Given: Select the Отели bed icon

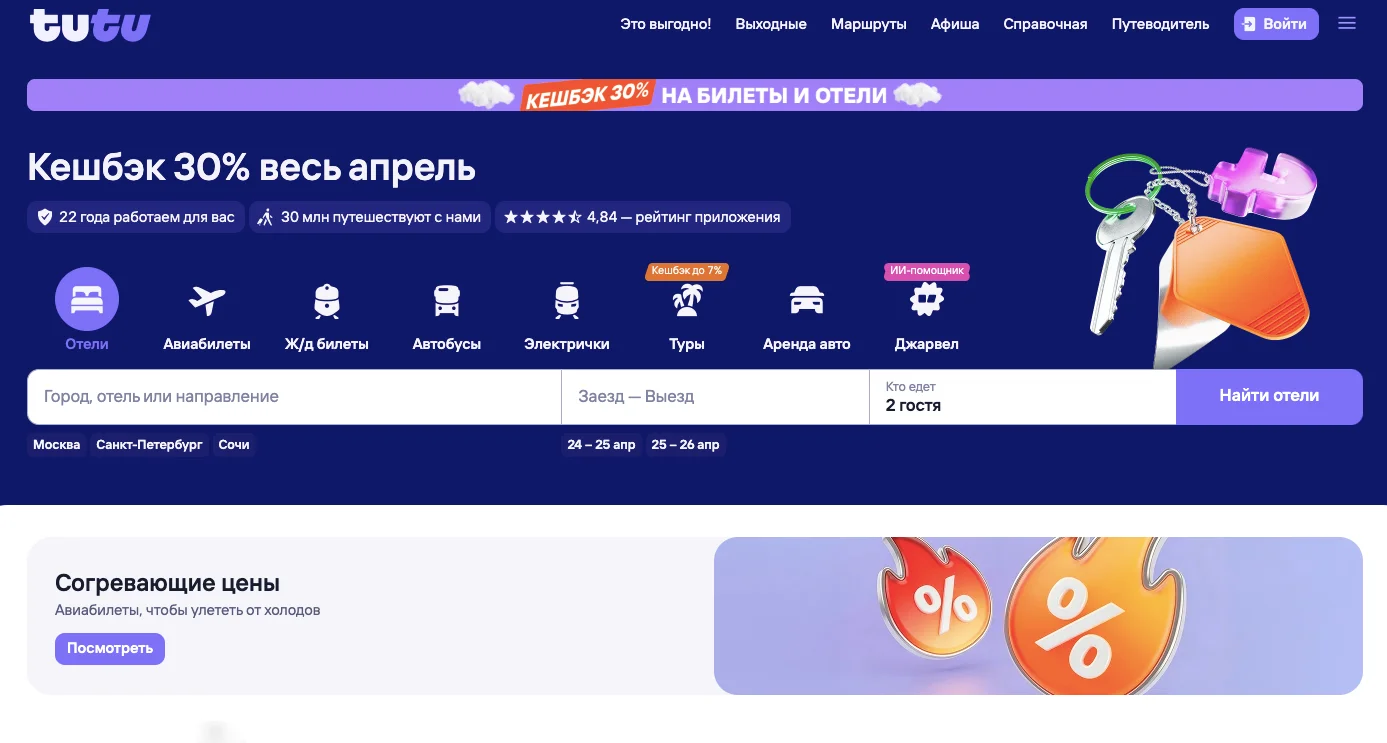Looking at the screenshot, I should [87, 299].
